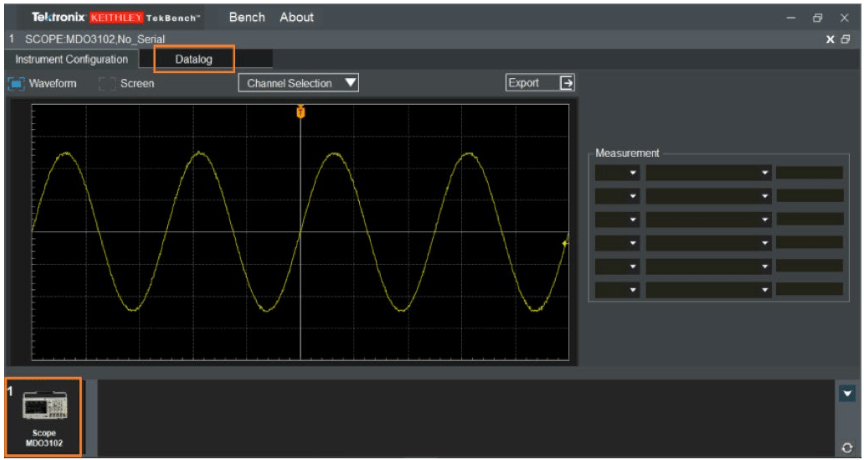
Task: Close the SCOPE:MDO3102 panel with the X
Action: 830,39
